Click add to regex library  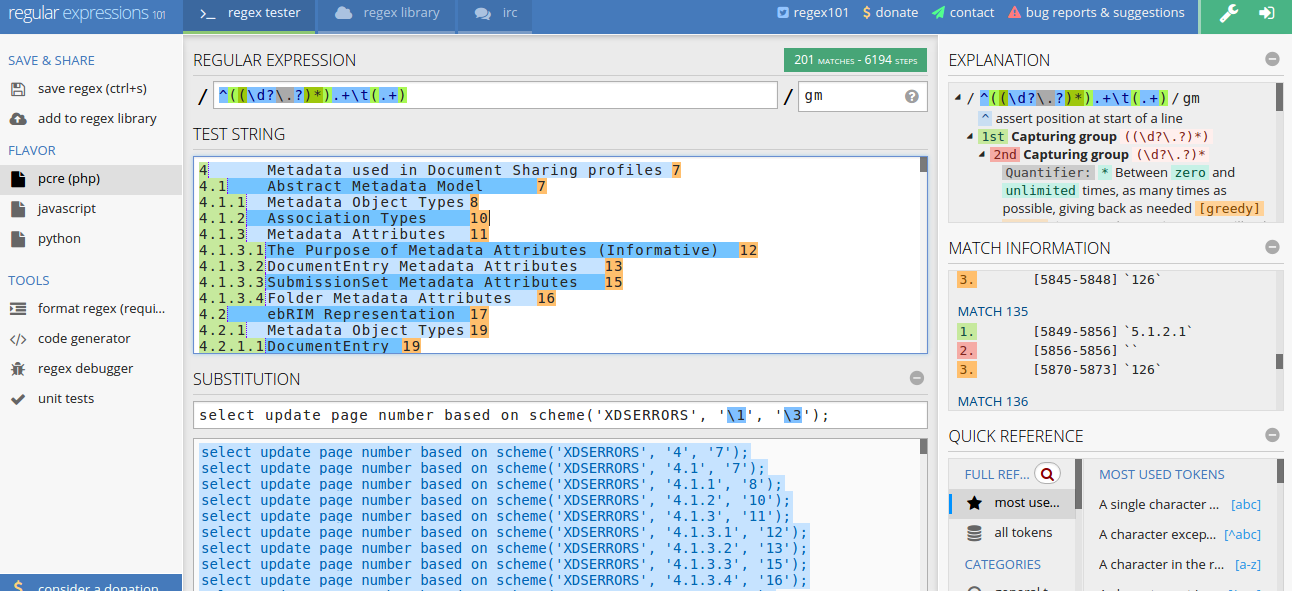pos(96,119)
